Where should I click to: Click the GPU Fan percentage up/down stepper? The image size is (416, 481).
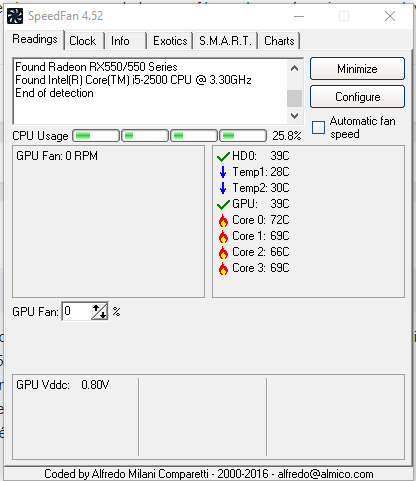click(x=100, y=311)
